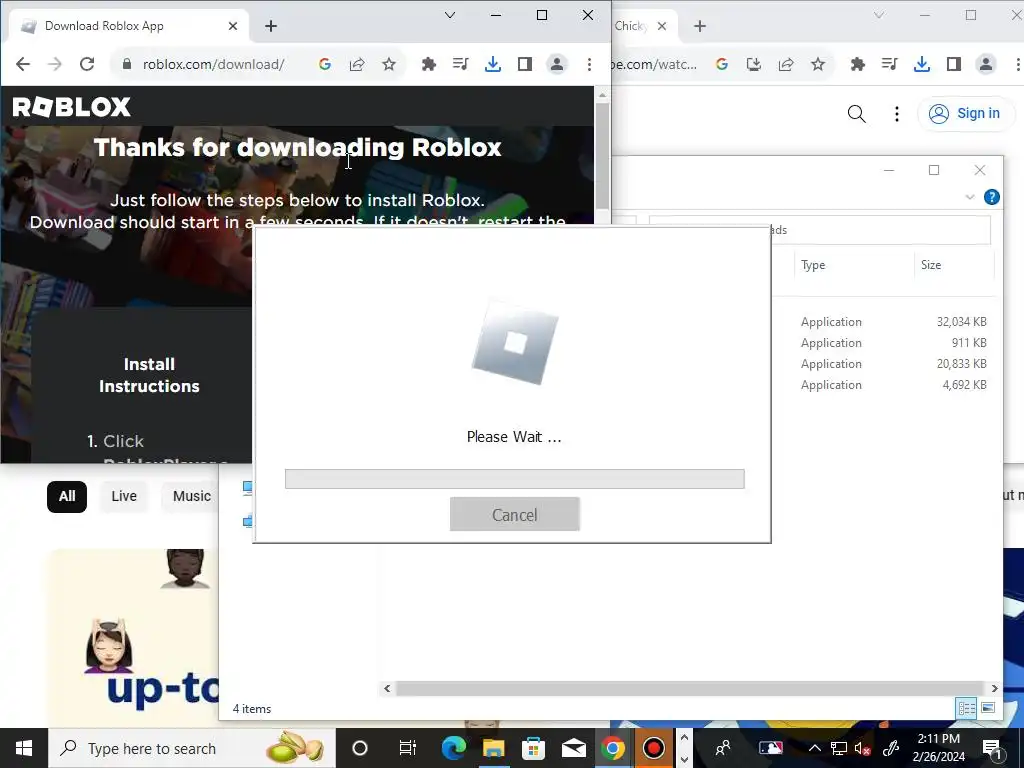This screenshot has width=1024, height=768.
Task: Click the File Explorer horizontal scrollbar
Action: pyautogui.click(x=690, y=688)
